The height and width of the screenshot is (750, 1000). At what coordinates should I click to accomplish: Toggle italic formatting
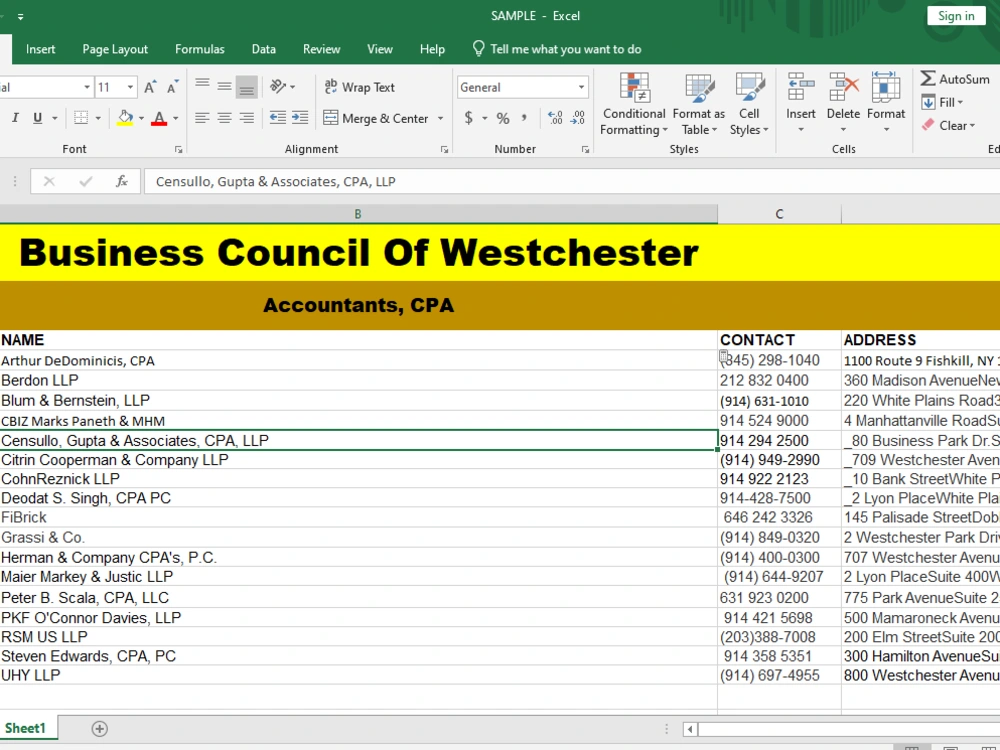(x=15, y=118)
